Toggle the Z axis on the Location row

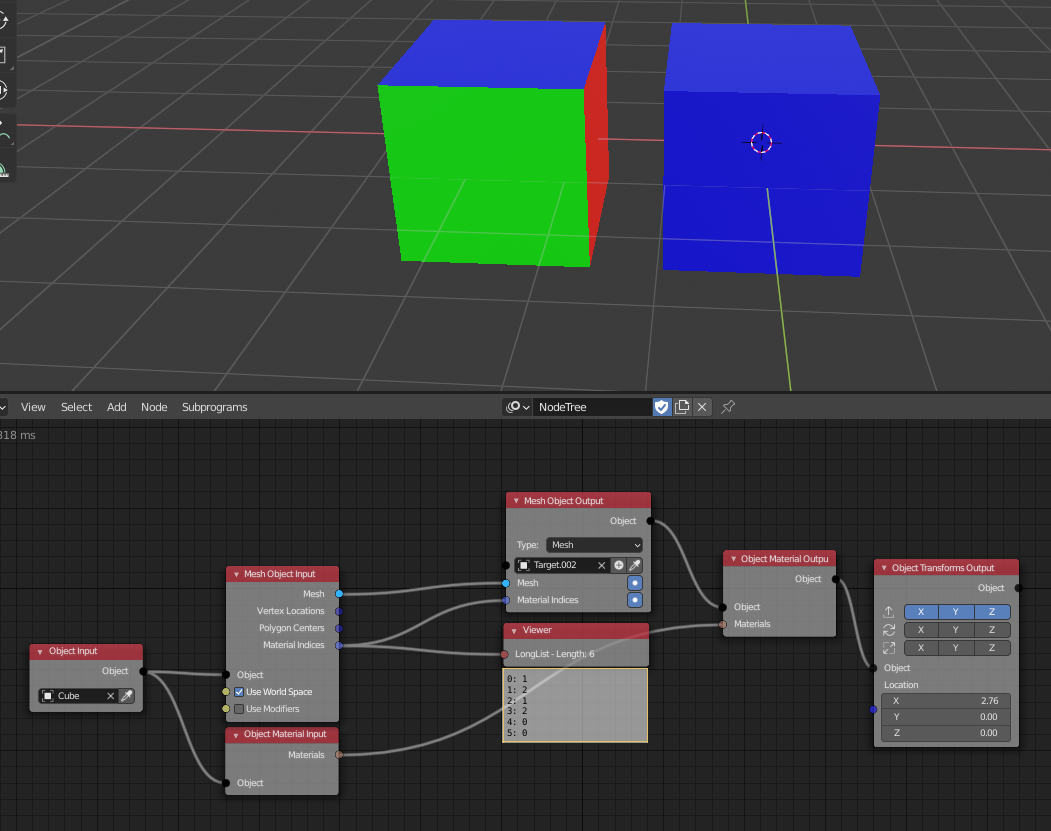click(x=992, y=612)
